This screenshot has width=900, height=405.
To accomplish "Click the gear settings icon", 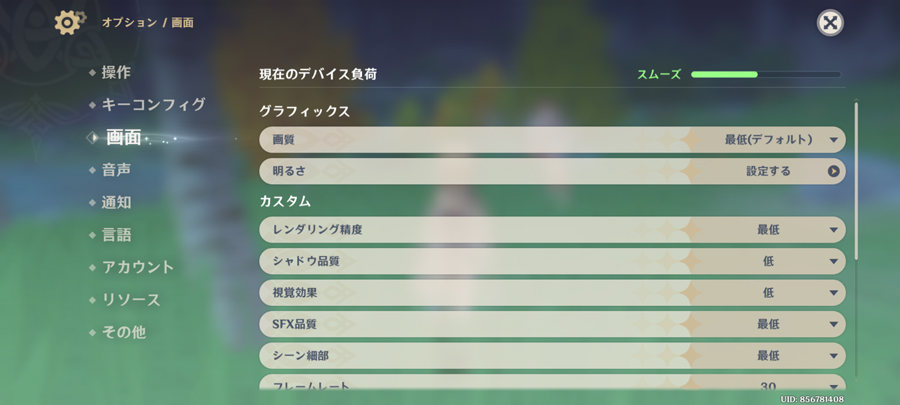I will pyautogui.click(x=69, y=22).
